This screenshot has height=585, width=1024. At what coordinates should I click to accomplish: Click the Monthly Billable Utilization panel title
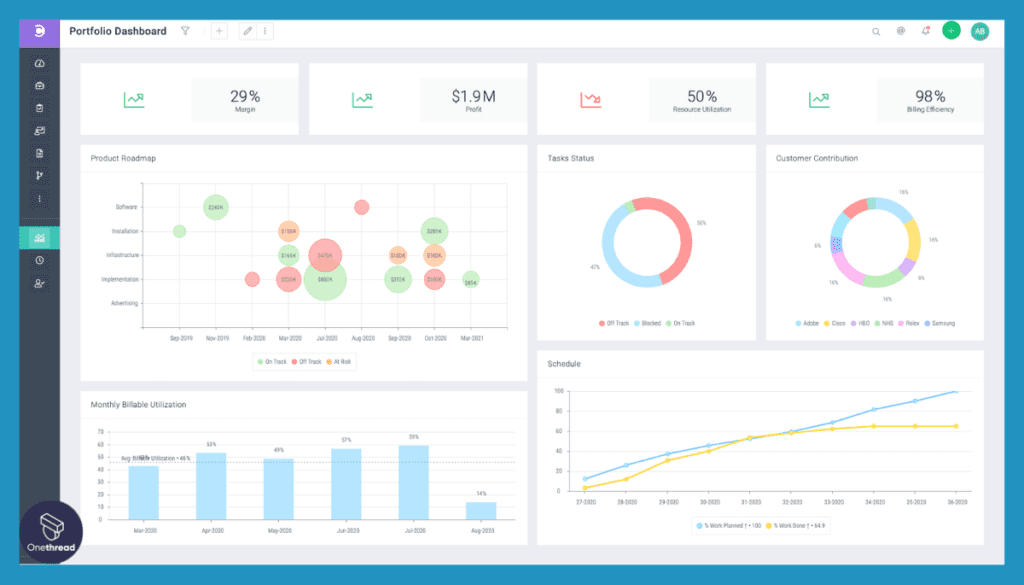click(x=138, y=405)
